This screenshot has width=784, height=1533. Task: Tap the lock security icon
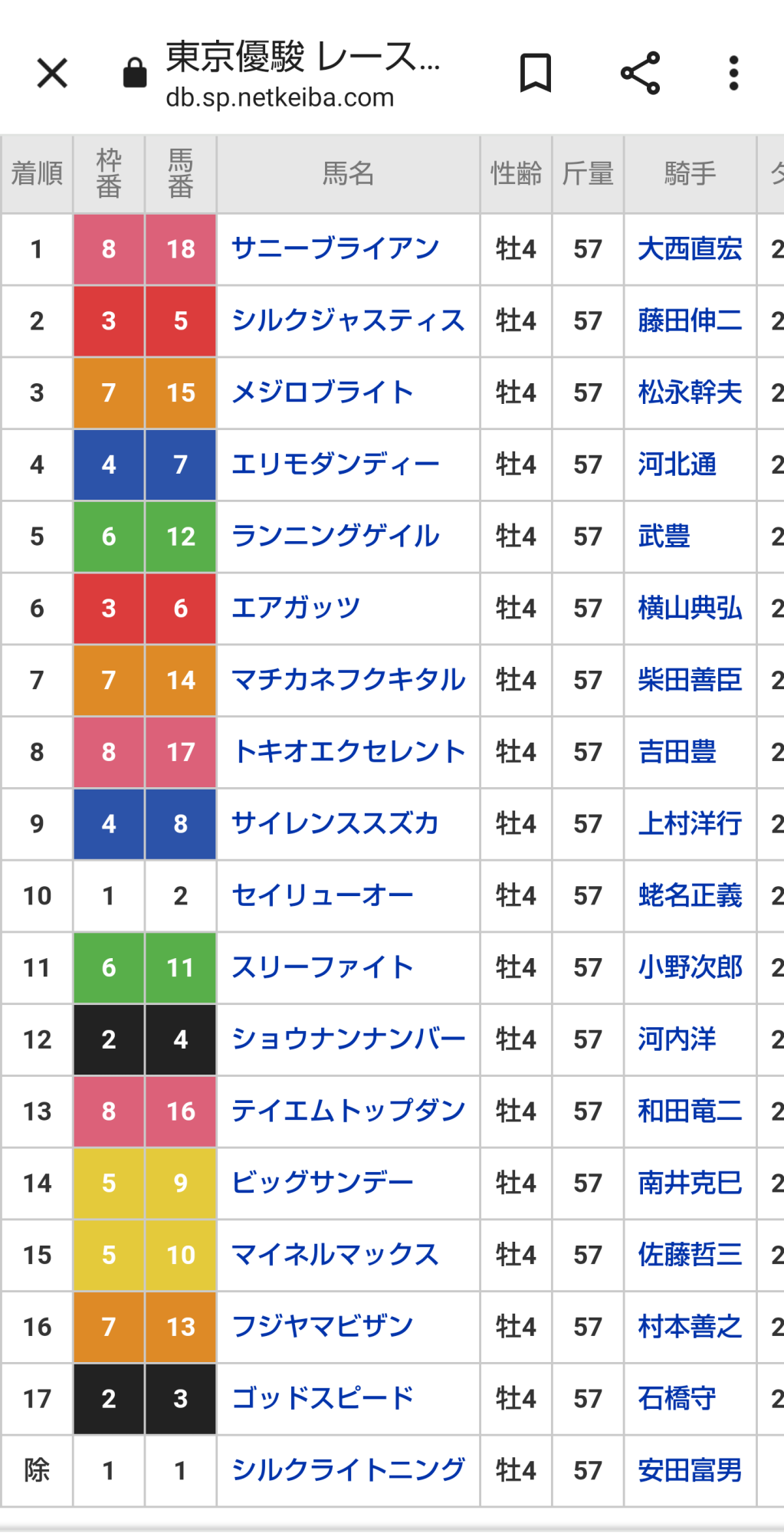click(135, 74)
